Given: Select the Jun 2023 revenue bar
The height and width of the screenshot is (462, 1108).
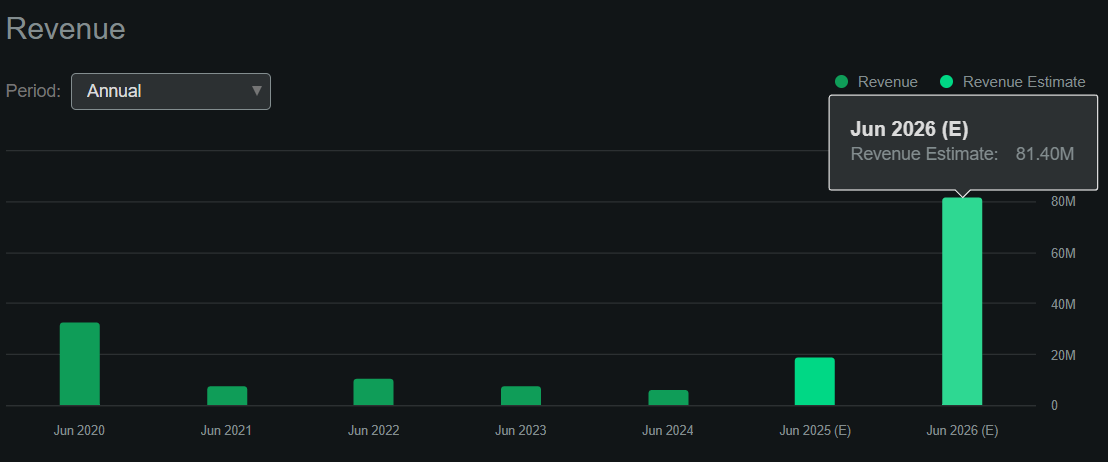Looking at the screenshot, I should (x=521, y=396).
